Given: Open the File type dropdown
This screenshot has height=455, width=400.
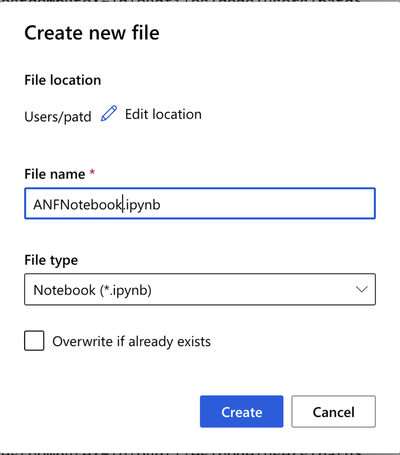Looking at the screenshot, I should click(x=200, y=289).
